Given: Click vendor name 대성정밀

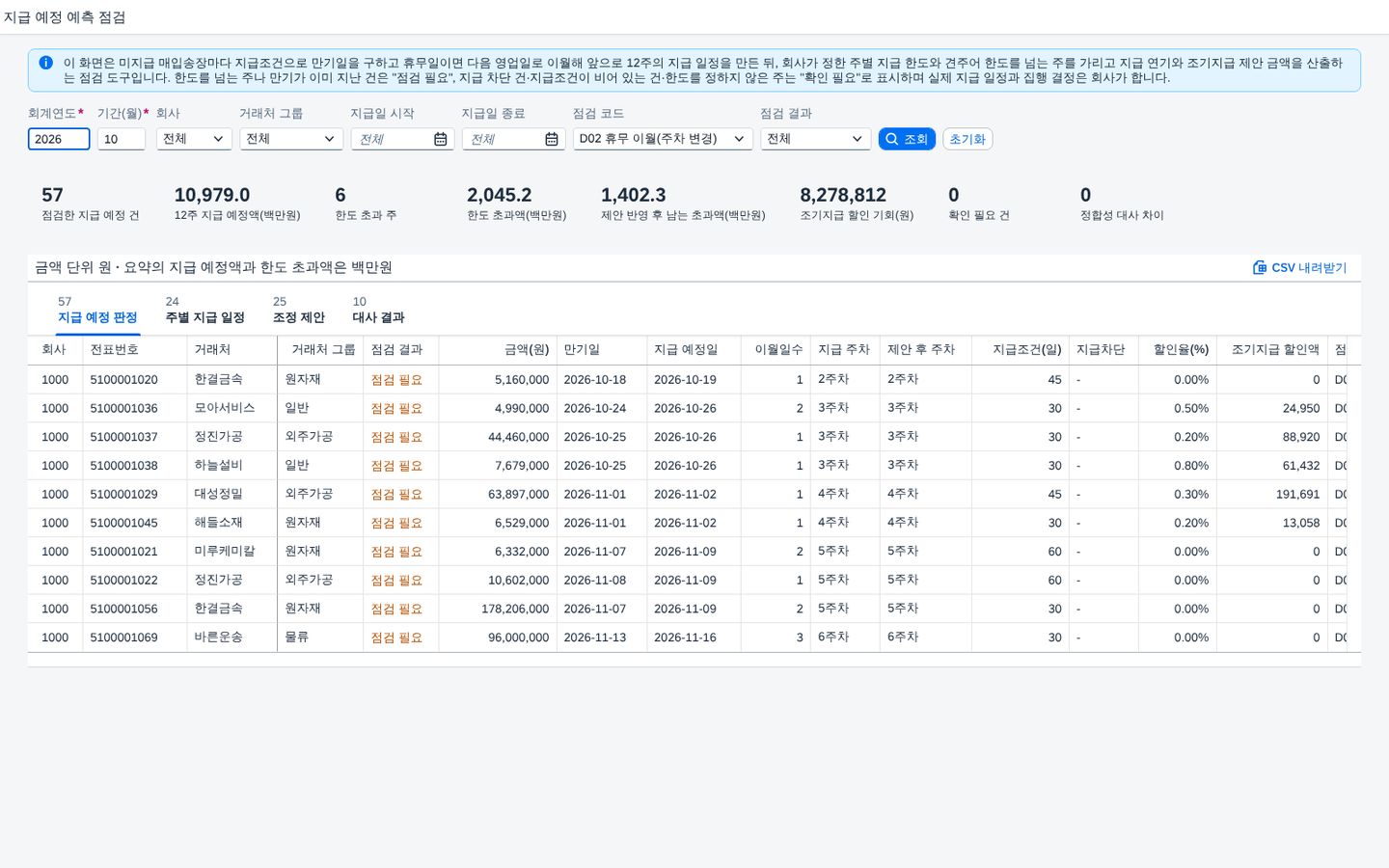Looking at the screenshot, I should [x=218, y=494].
